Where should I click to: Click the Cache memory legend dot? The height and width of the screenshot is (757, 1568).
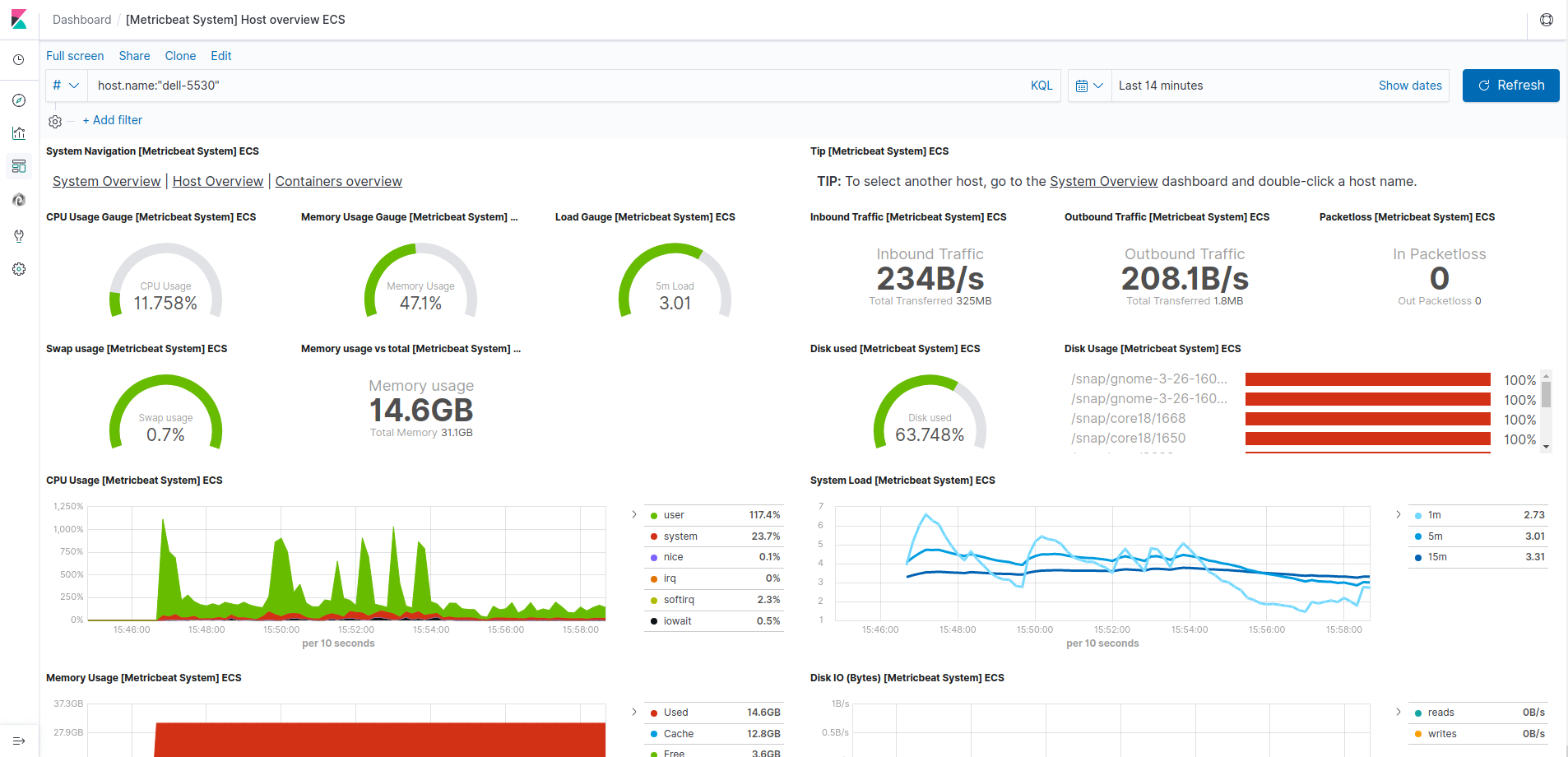(x=654, y=735)
